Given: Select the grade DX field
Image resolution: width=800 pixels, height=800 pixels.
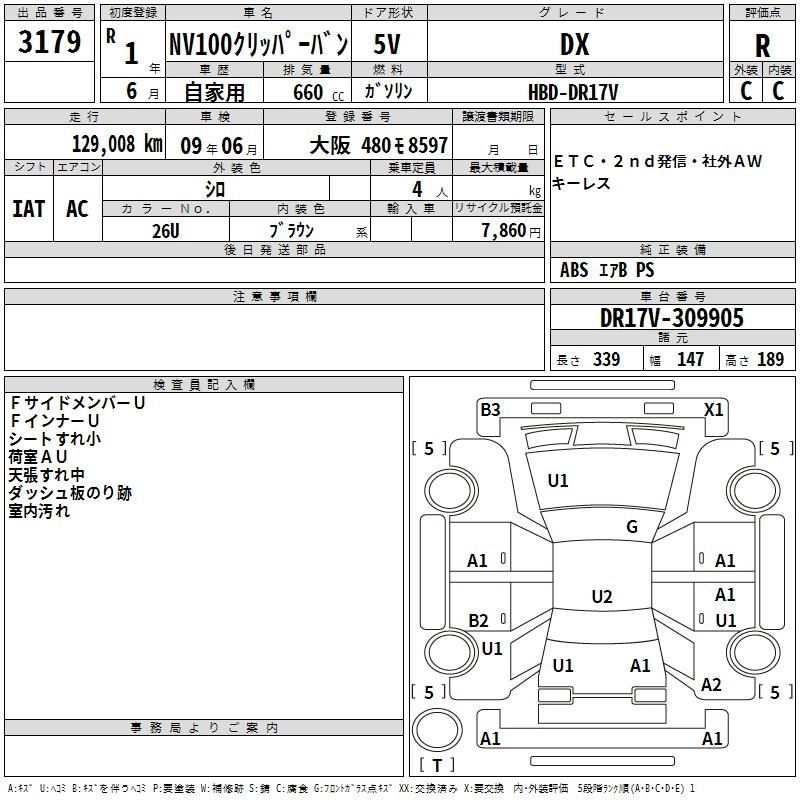Looking at the screenshot, I should tap(574, 44).
